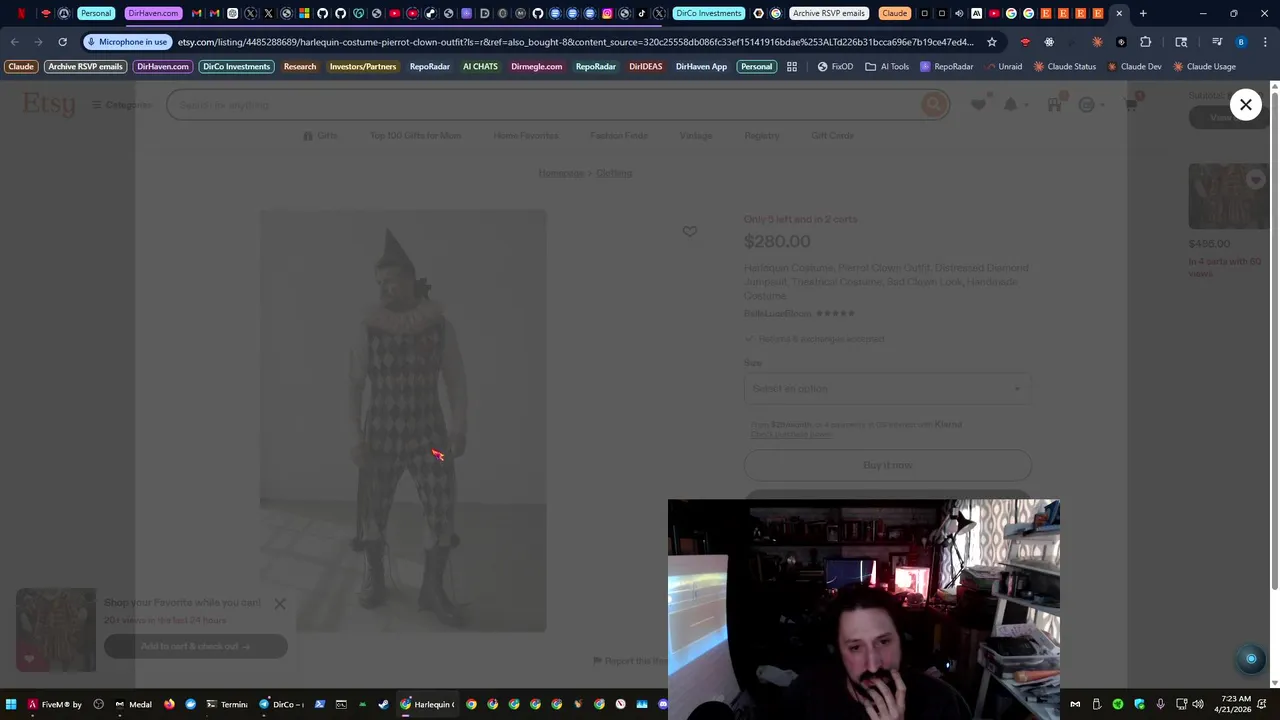Reload the page with the refresh icon
1280x720 pixels.
pyautogui.click(x=62, y=42)
